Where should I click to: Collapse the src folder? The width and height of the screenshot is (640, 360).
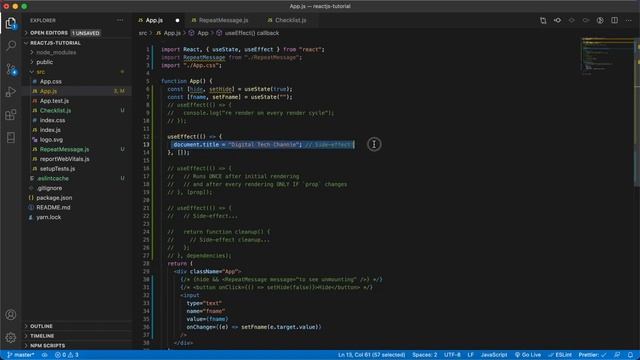(x=41, y=72)
